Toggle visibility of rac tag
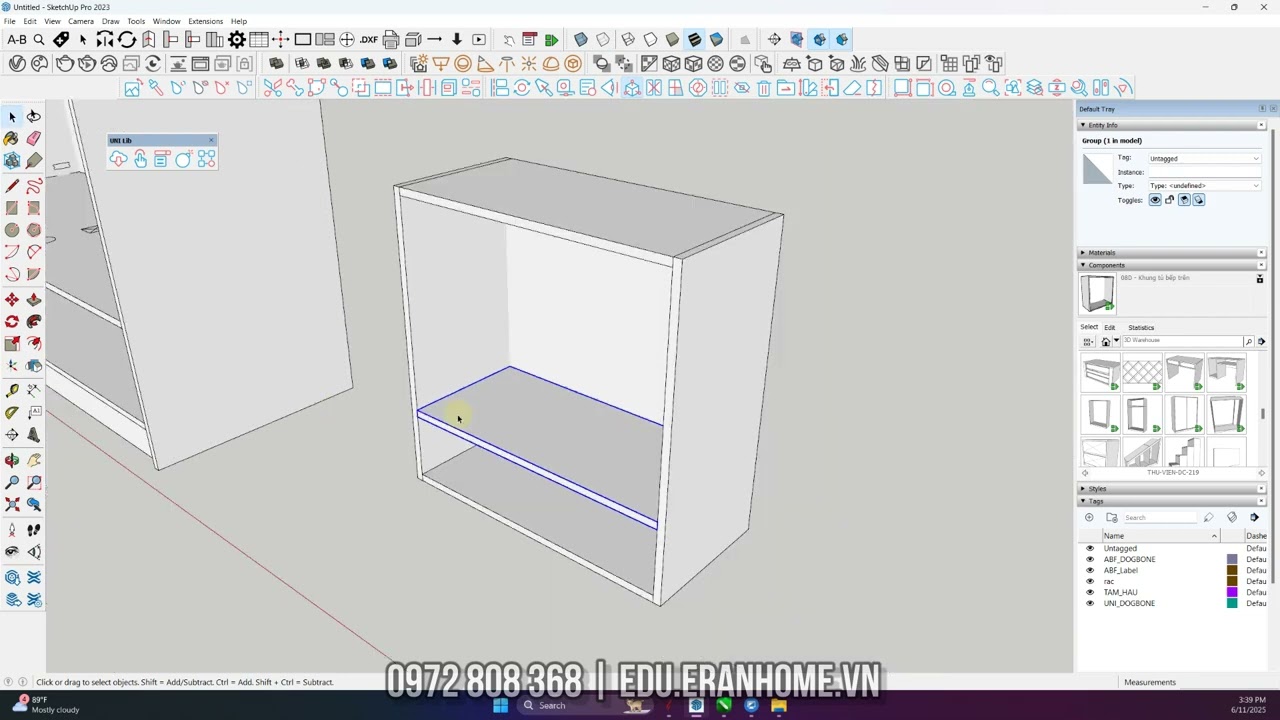 click(1090, 581)
